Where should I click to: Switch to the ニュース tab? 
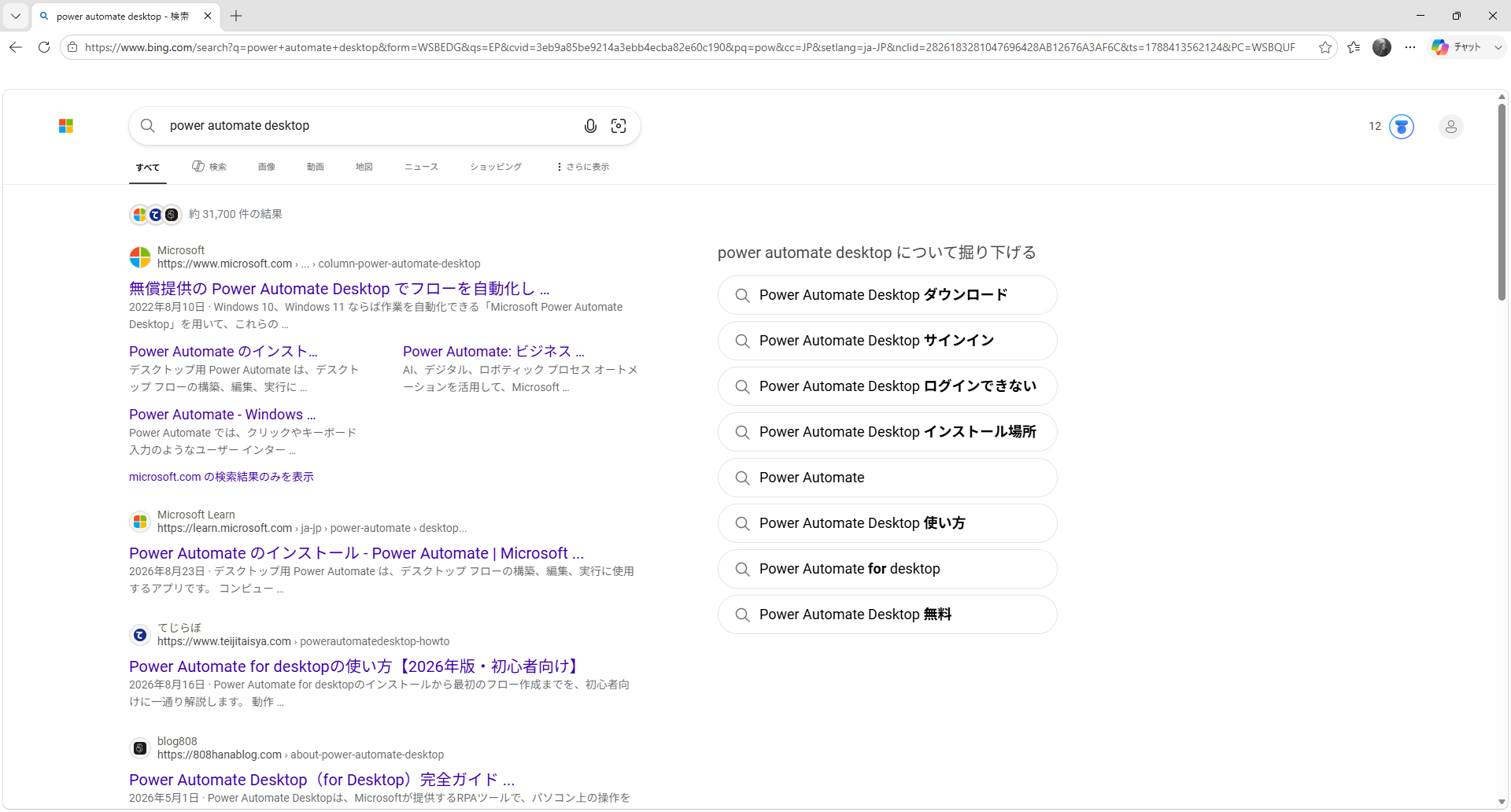421,167
